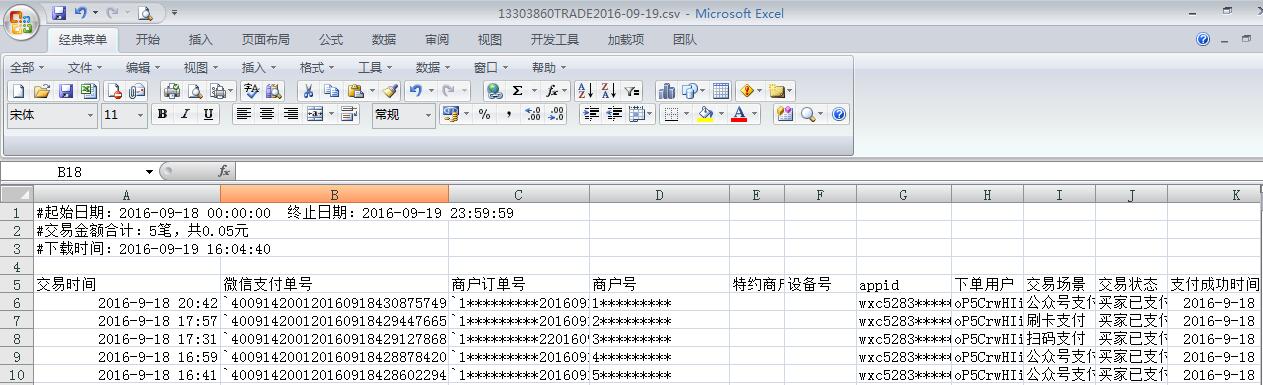The image size is (1263, 385).
Task: Open the 公式 ribbon tab
Action: [x=331, y=40]
